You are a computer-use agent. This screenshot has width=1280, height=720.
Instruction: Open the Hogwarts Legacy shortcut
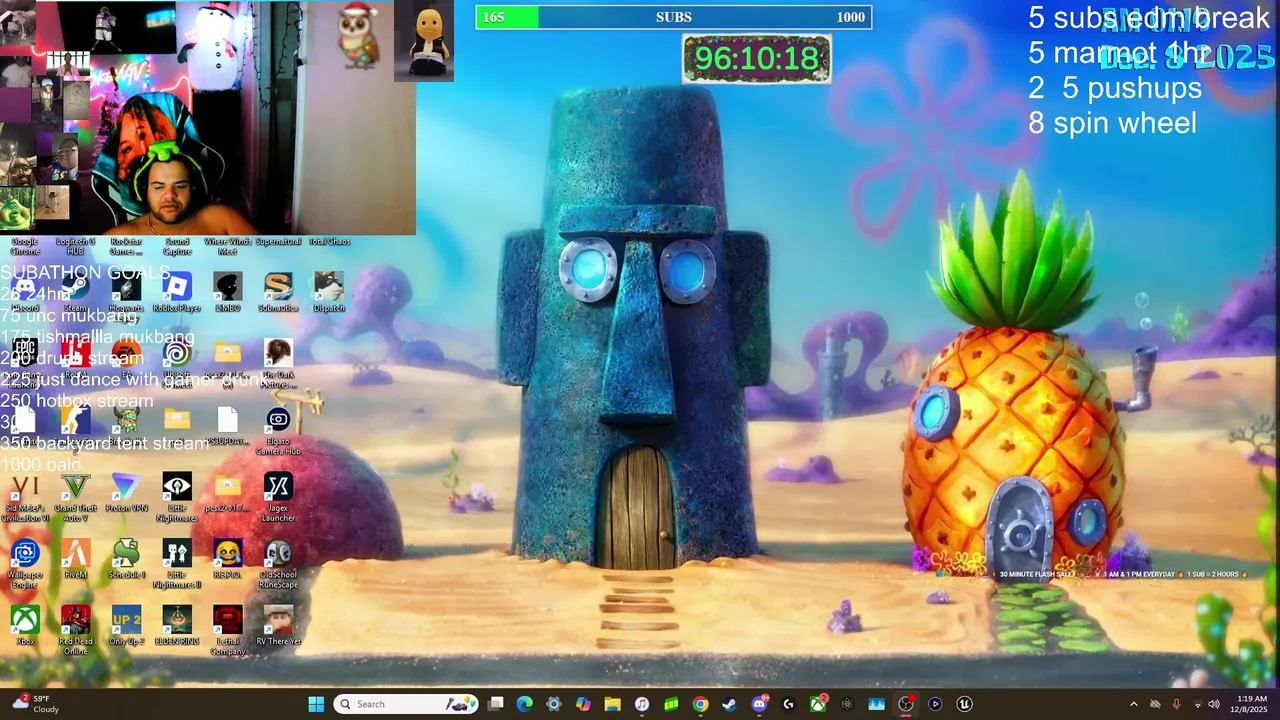pos(126,292)
